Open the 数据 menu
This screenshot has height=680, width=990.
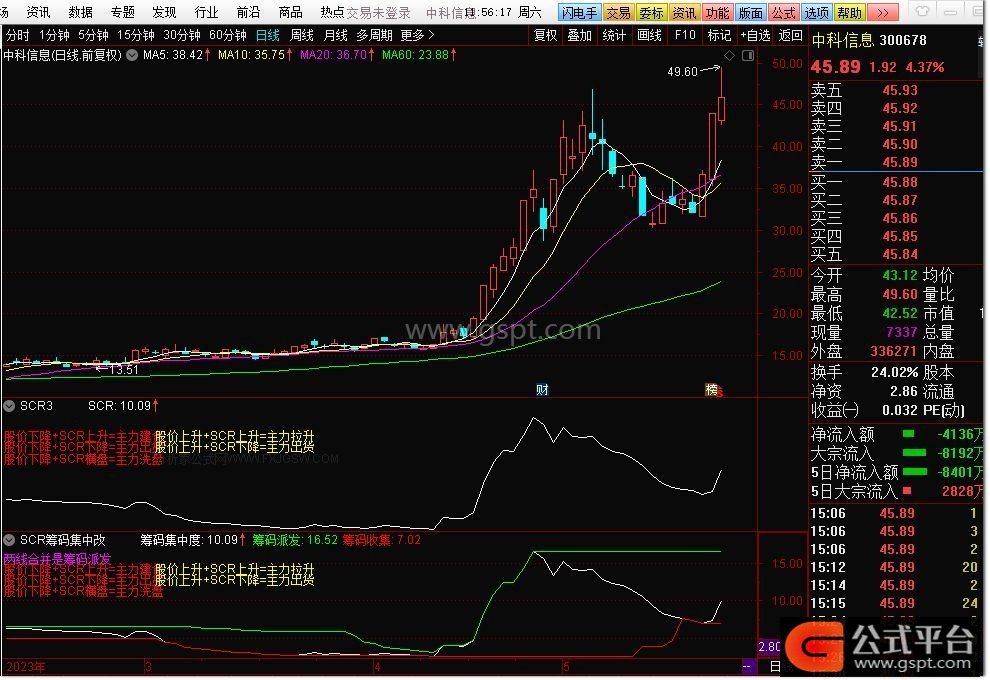(81, 12)
